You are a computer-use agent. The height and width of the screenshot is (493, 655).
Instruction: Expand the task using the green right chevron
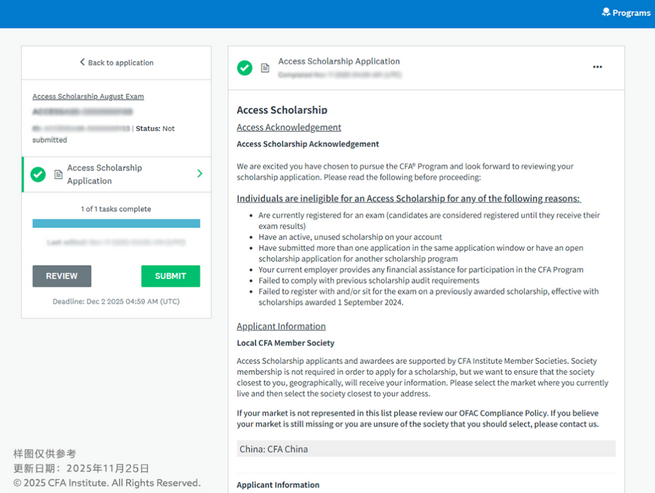tap(200, 174)
